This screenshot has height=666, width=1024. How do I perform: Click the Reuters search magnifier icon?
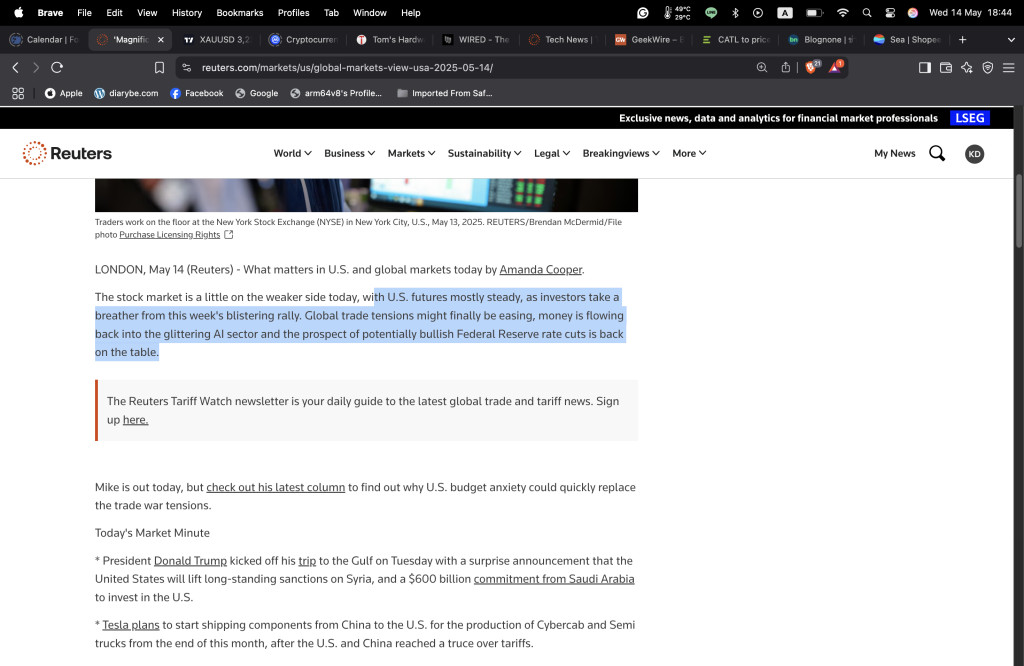pos(937,153)
